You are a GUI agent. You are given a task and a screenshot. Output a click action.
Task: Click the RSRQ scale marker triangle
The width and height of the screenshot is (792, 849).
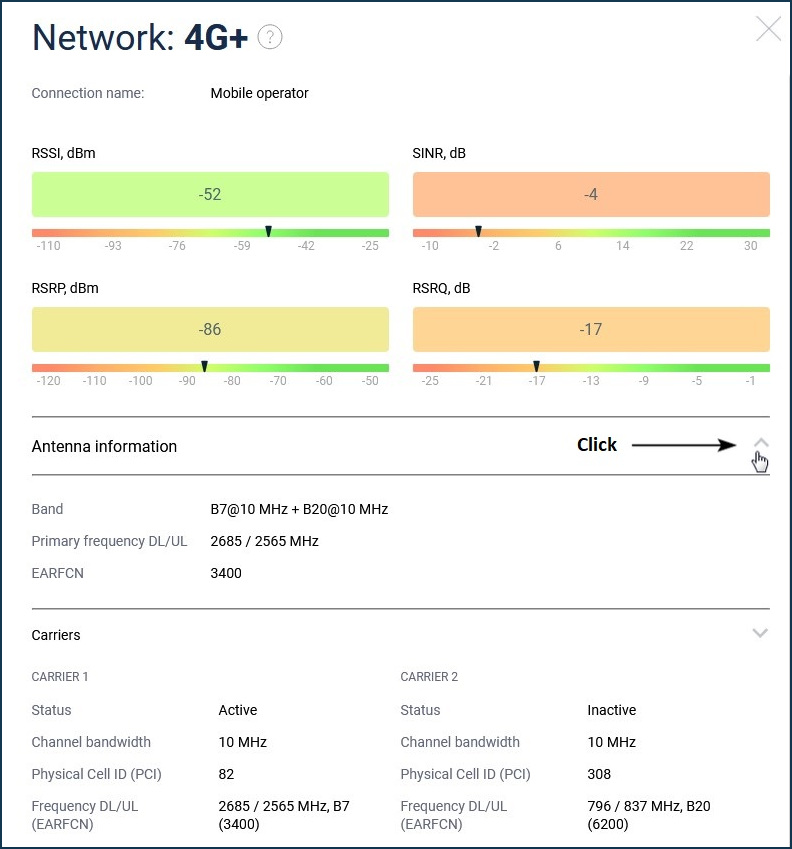coord(537,367)
